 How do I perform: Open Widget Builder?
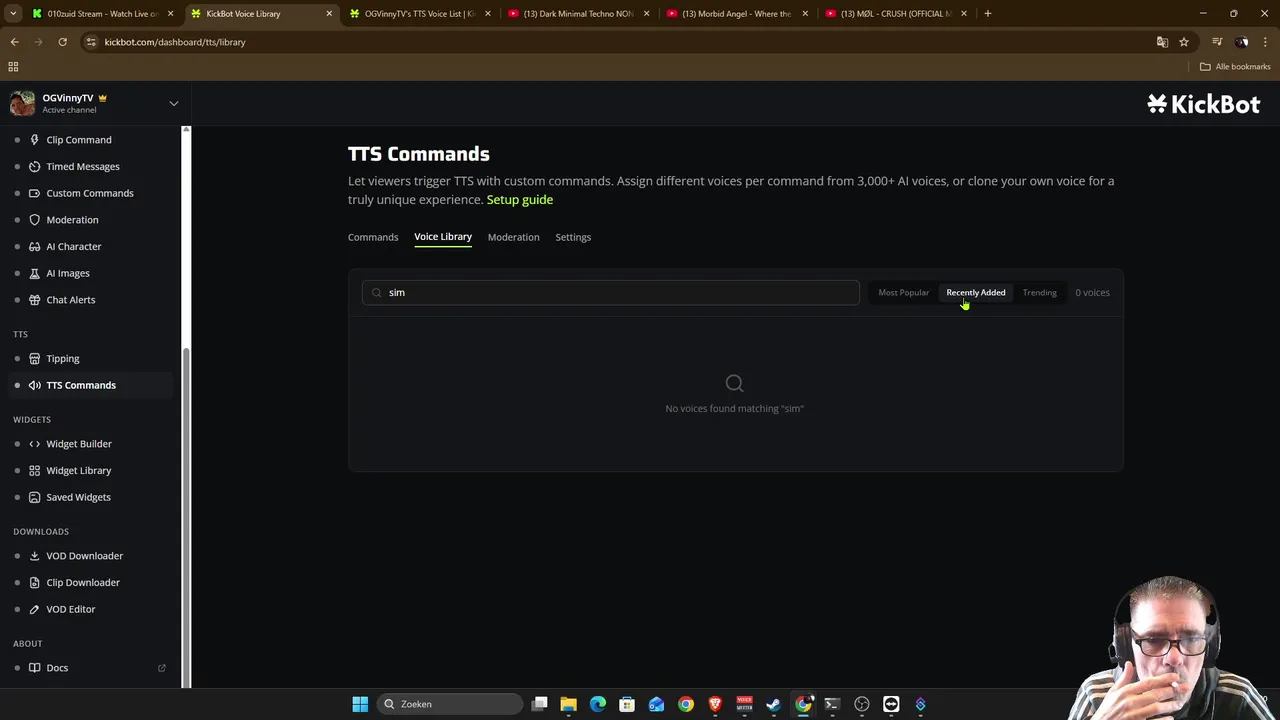(78, 444)
